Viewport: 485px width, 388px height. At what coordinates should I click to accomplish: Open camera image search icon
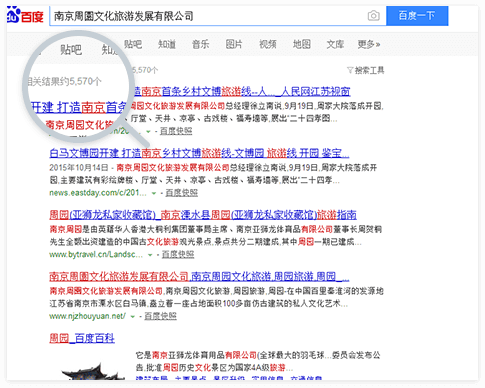(x=373, y=16)
